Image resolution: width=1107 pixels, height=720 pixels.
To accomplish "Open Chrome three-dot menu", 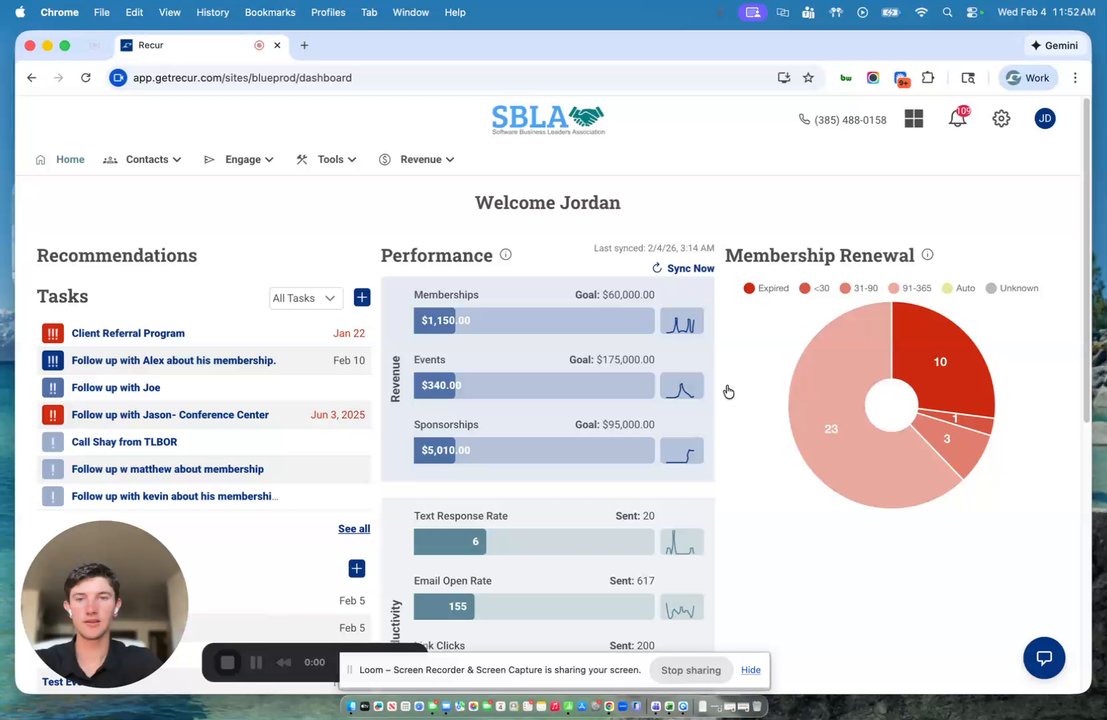I will click(x=1075, y=78).
